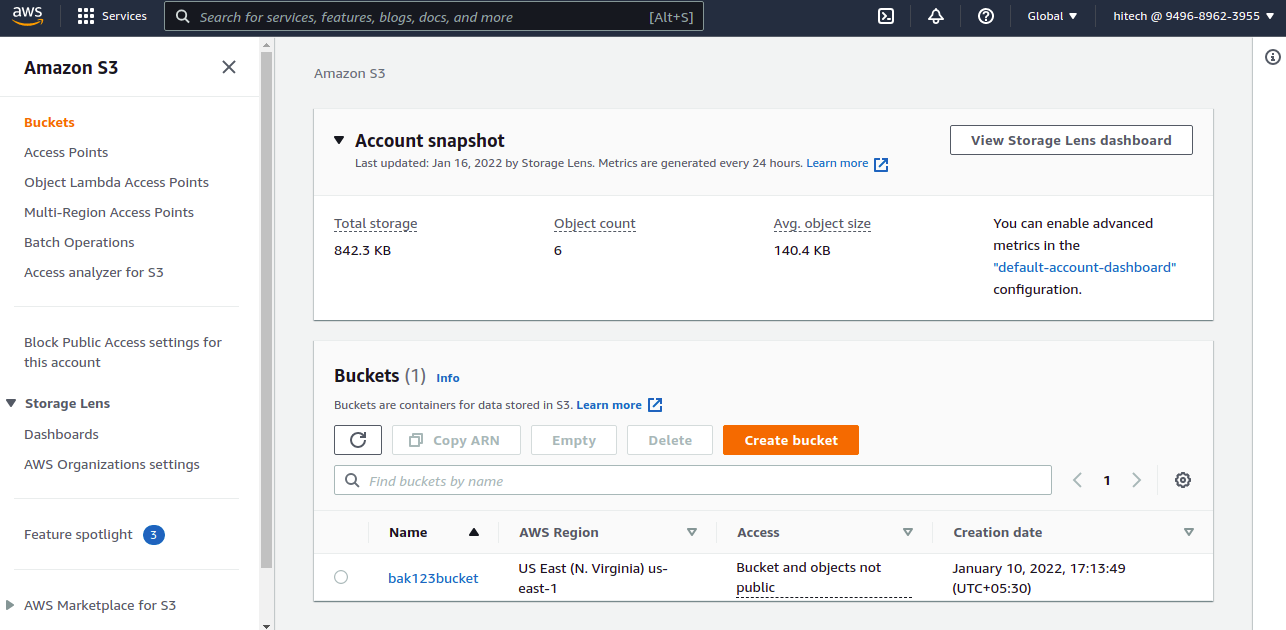Image resolution: width=1286 pixels, height=630 pixels.
Task: Close the Amazon S3 sidebar panel
Action: point(229,67)
